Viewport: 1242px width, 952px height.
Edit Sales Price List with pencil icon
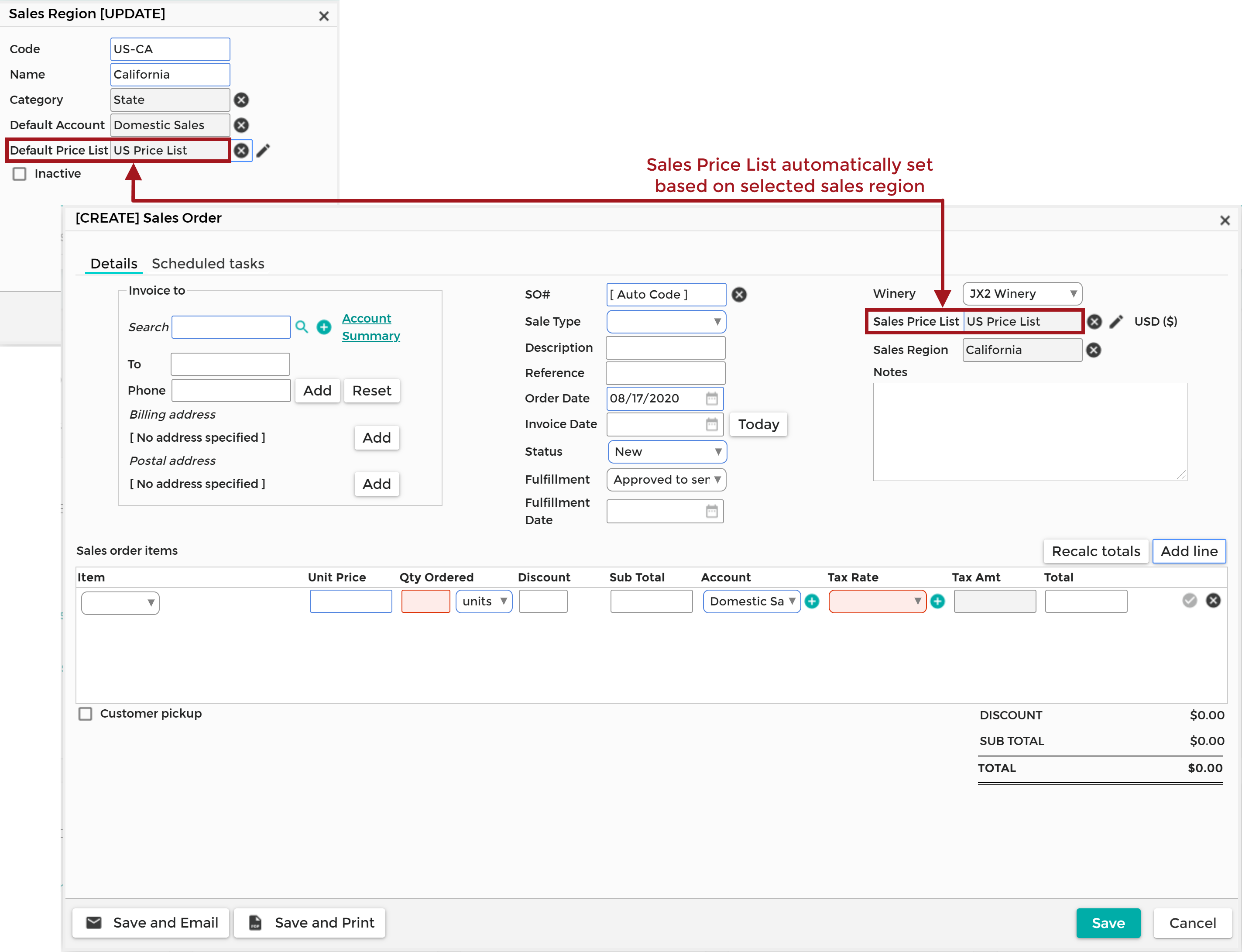(x=1116, y=322)
